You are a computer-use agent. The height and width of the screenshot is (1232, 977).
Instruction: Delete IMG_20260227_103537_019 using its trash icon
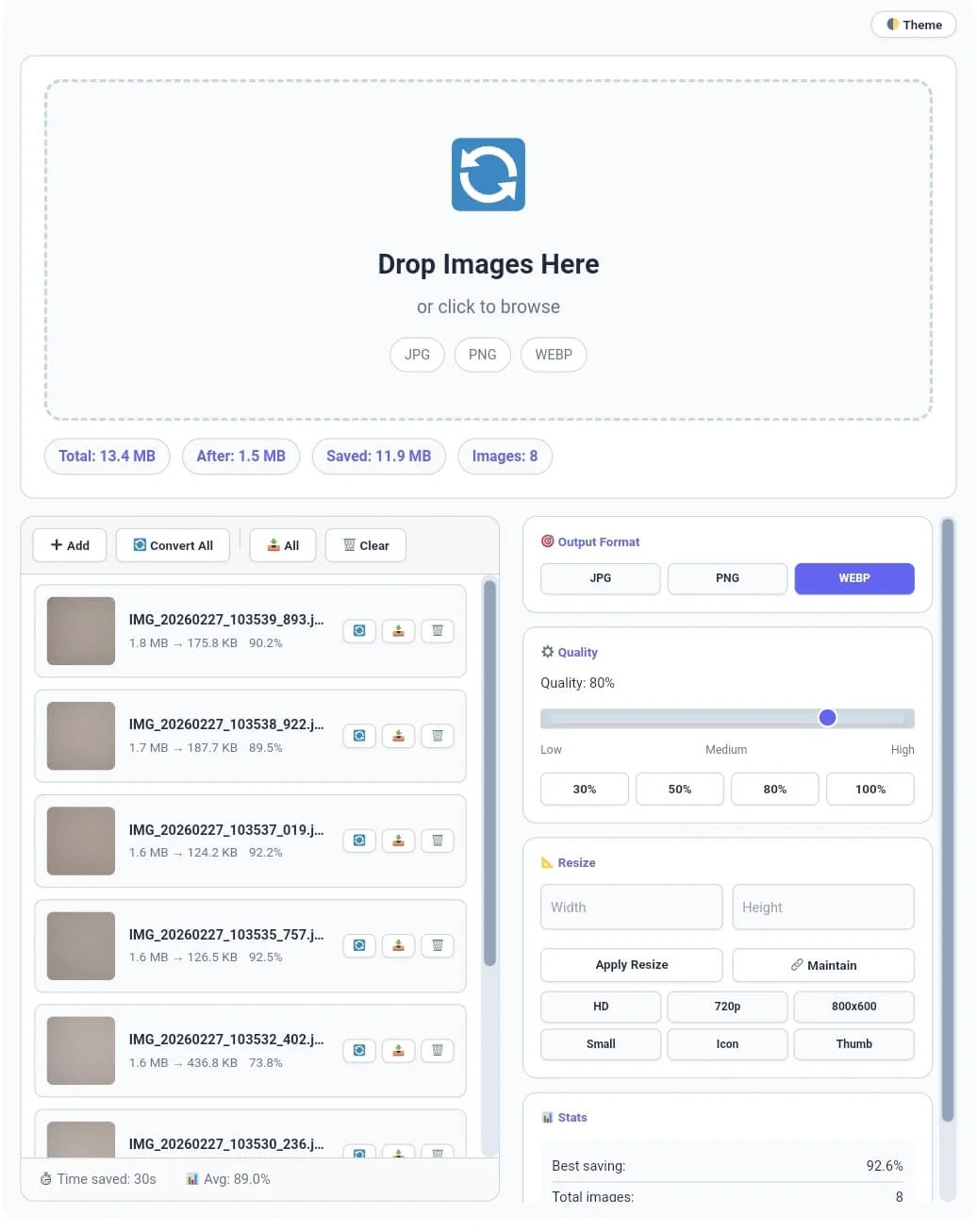point(437,841)
